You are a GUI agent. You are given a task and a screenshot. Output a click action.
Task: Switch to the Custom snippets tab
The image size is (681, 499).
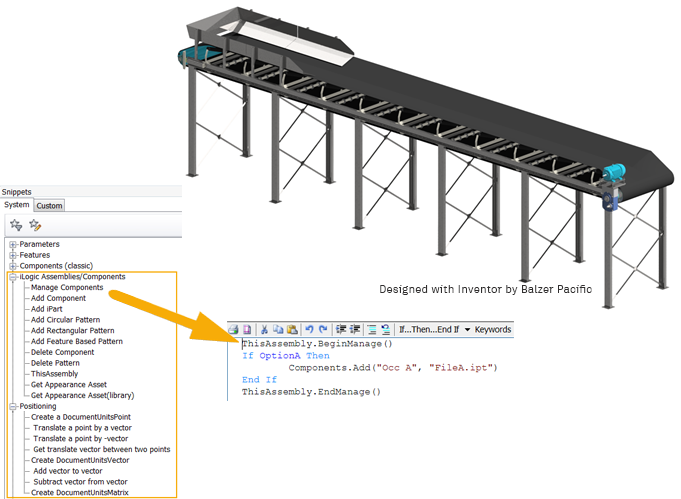[x=49, y=206]
